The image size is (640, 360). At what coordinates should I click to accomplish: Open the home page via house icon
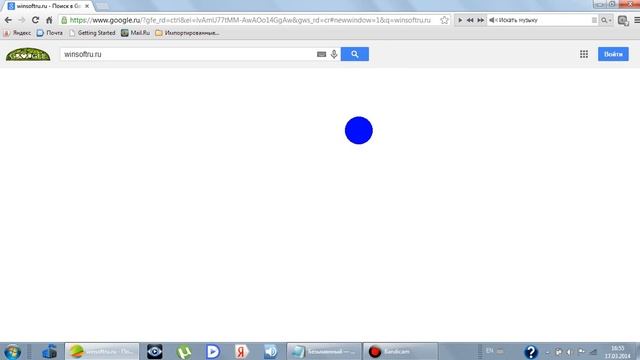point(49,20)
